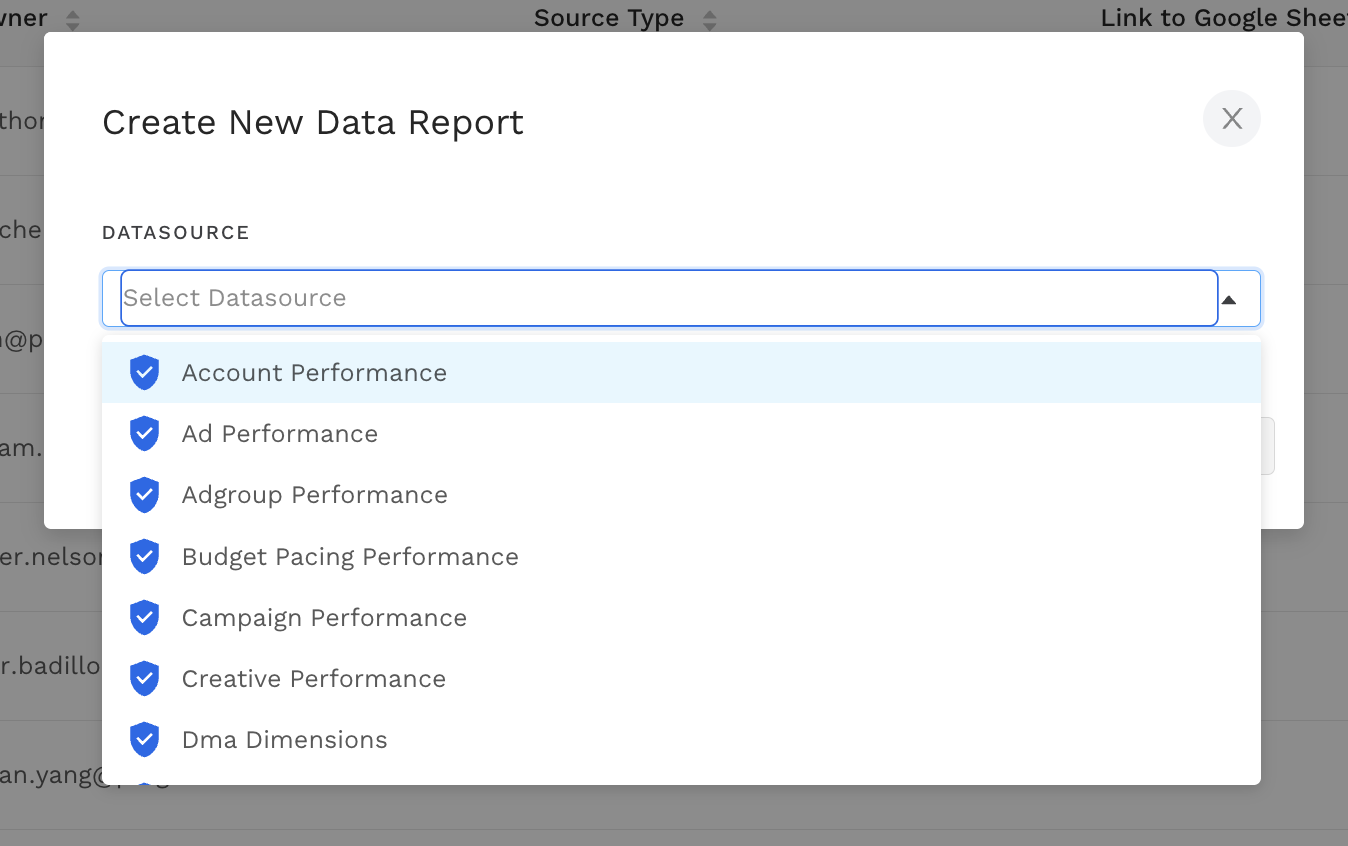Click shield icon beside Dma Dimensions
This screenshot has height=846, width=1348.
[x=145, y=740]
